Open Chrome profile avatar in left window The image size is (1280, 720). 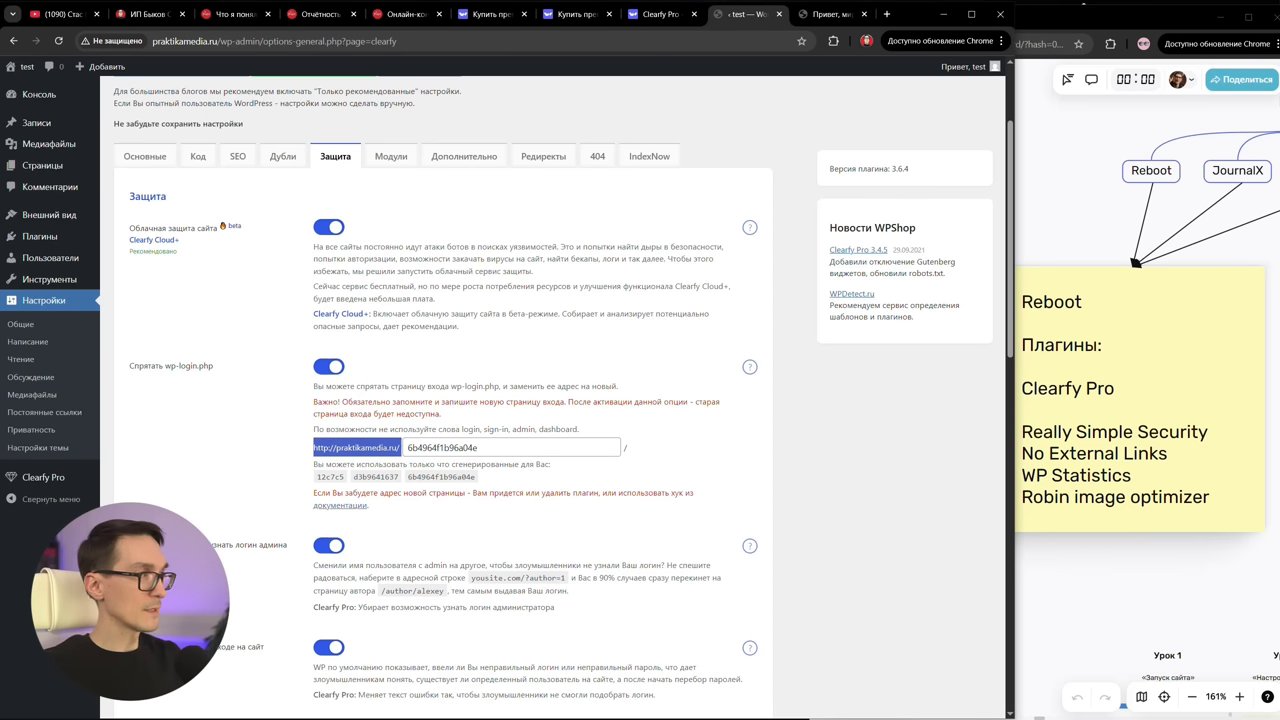click(x=867, y=41)
